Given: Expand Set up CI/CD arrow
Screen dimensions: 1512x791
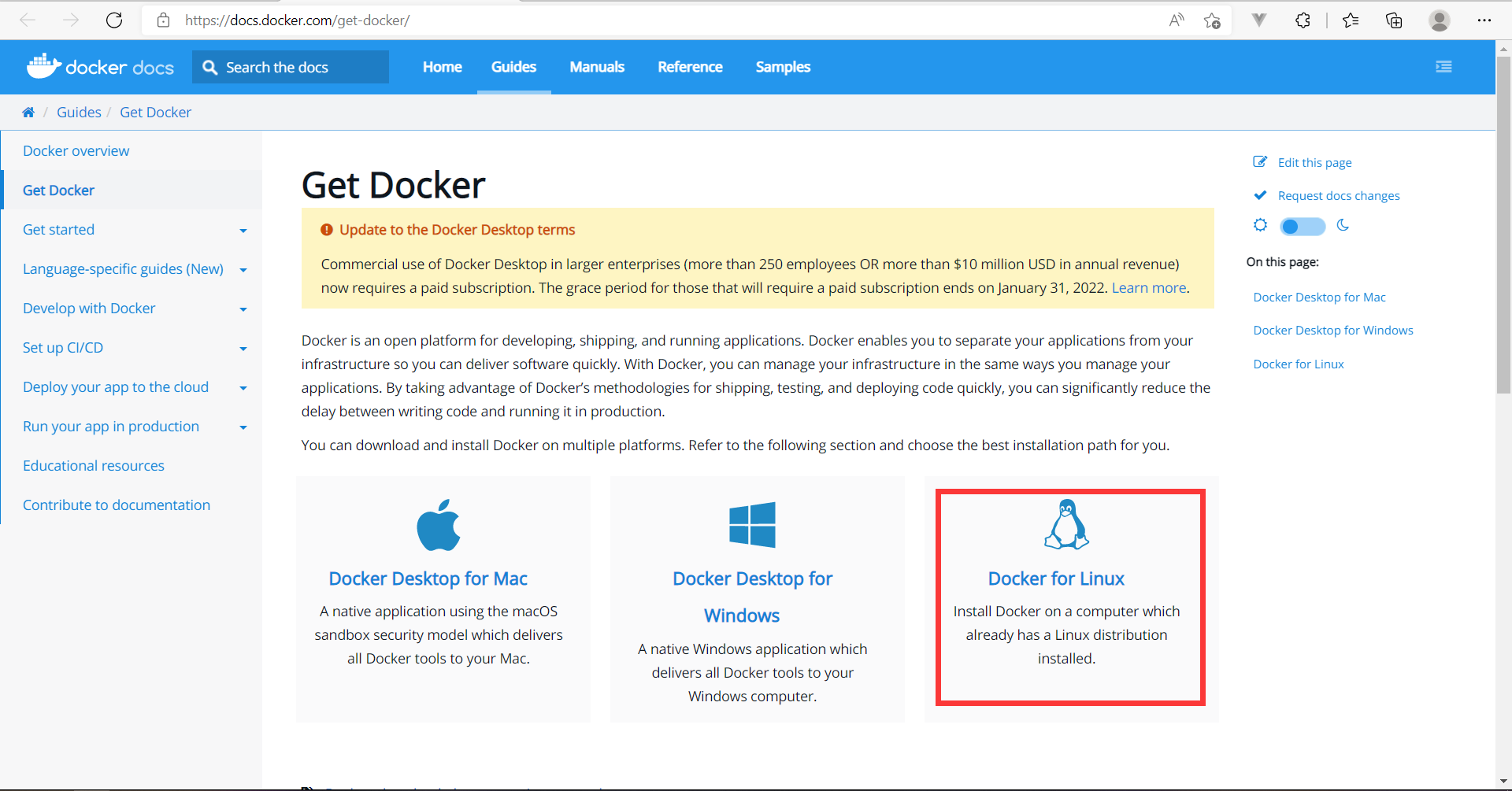Looking at the screenshot, I should (243, 349).
